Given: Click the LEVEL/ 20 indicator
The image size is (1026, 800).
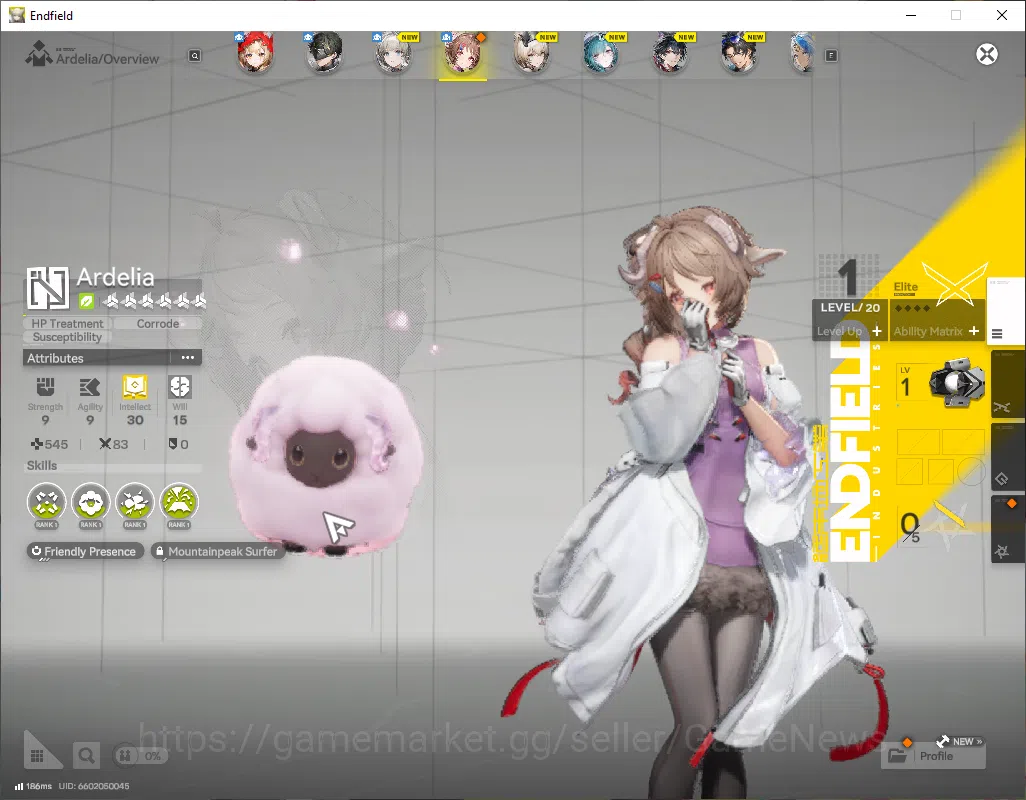Looking at the screenshot, I should coord(850,307).
